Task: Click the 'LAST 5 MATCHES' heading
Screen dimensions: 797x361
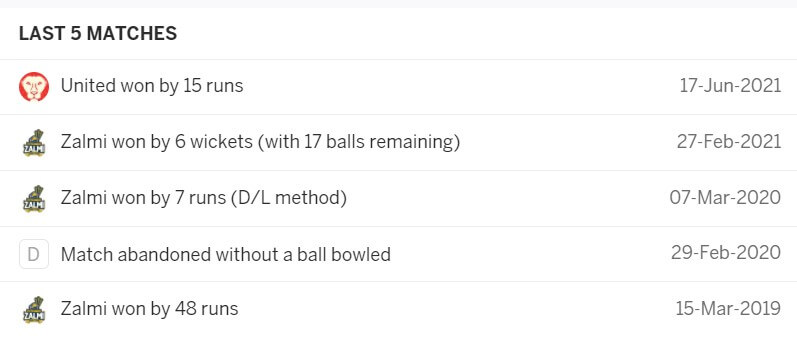Action: coord(98,34)
